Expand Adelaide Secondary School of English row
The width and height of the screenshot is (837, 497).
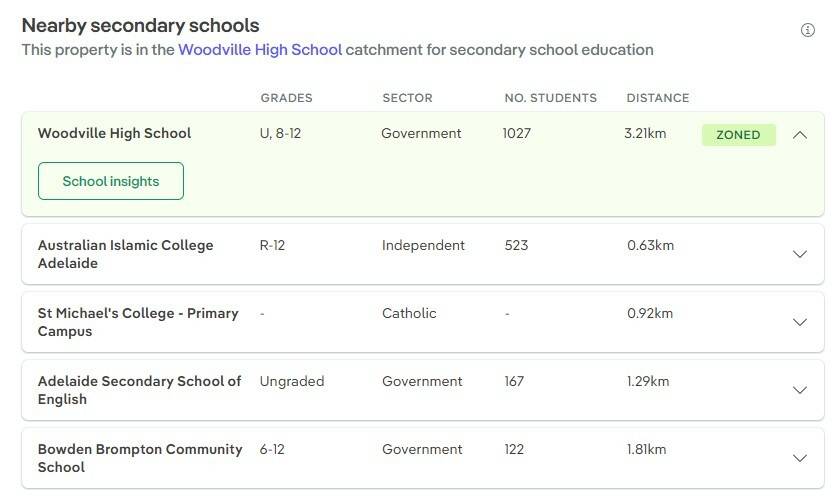tap(799, 390)
